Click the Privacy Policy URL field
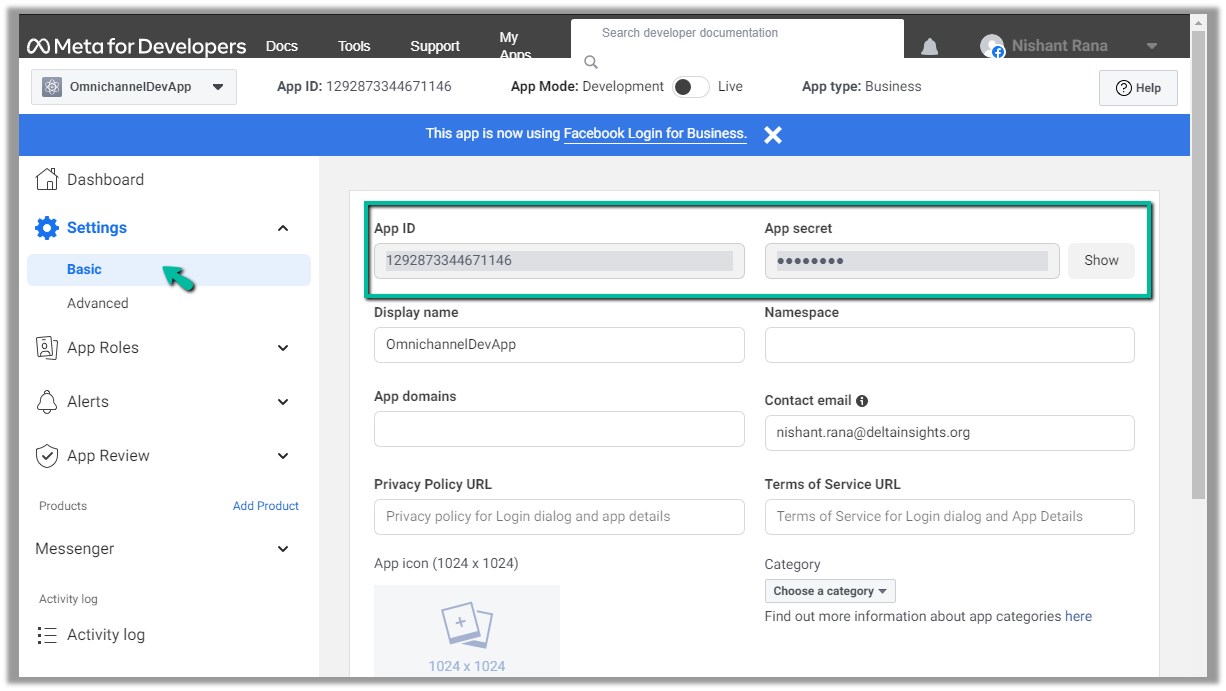This screenshot has height=691, width=1226. [559, 517]
